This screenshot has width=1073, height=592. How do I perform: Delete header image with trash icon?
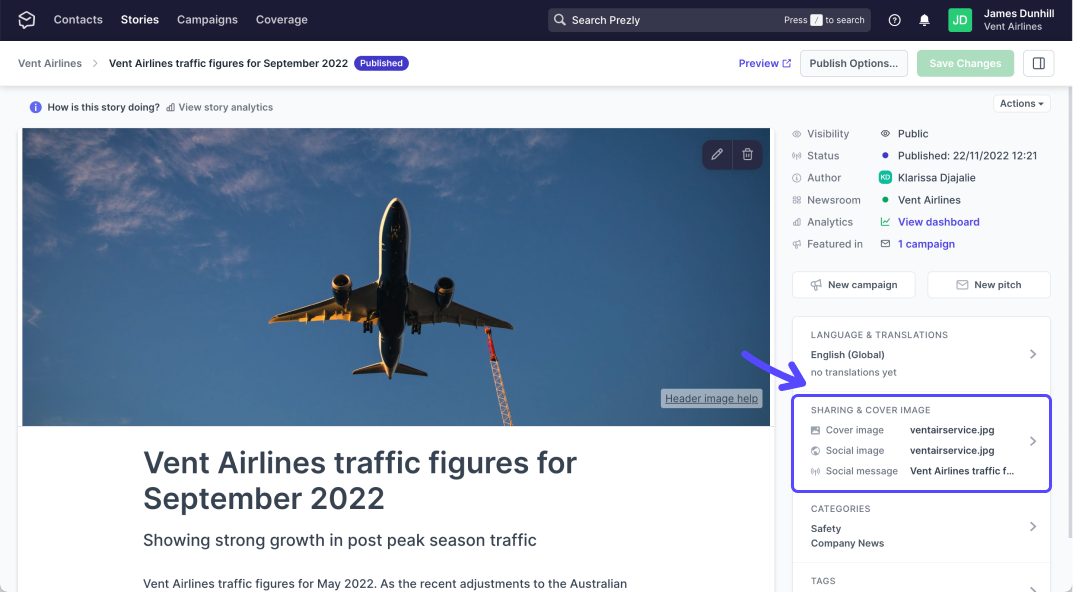click(x=748, y=155)
